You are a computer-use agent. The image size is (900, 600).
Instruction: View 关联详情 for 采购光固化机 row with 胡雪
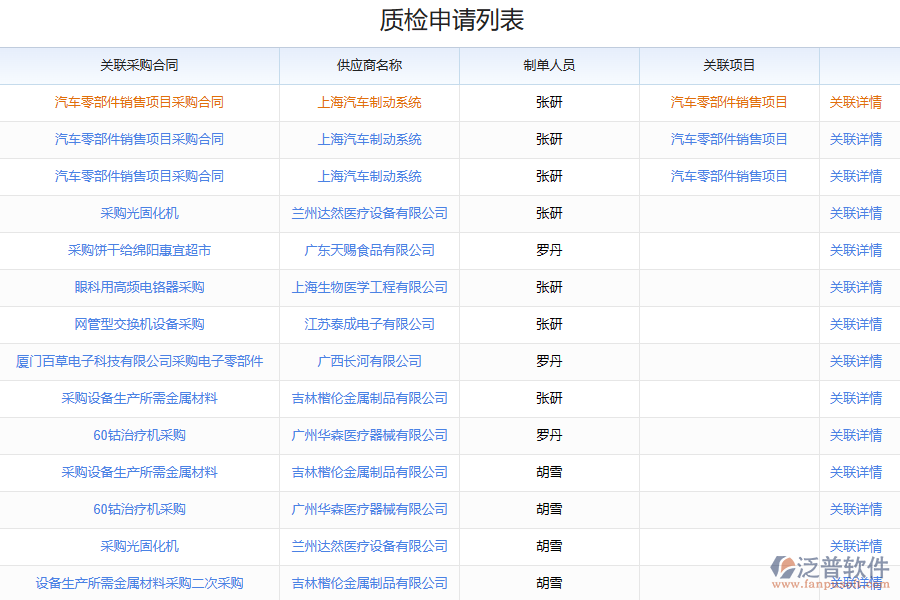[859, 546]
